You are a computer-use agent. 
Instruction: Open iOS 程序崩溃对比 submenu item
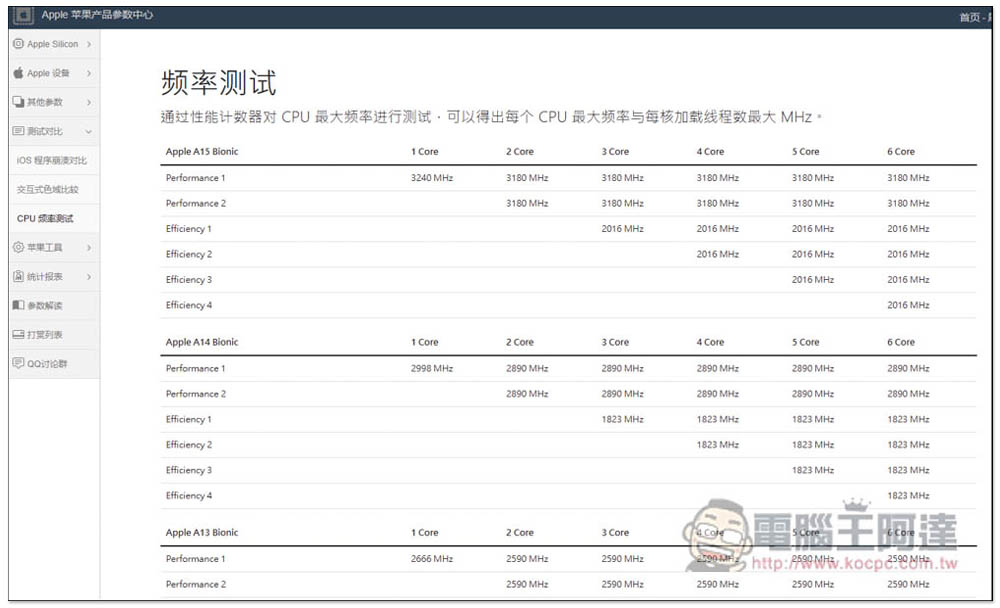pyautogui.click(x=52, y=160)
